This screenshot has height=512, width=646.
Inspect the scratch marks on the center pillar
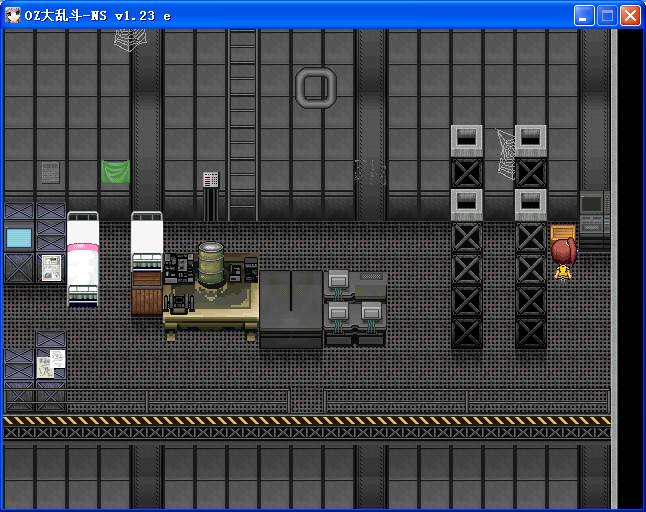[370, 171]
